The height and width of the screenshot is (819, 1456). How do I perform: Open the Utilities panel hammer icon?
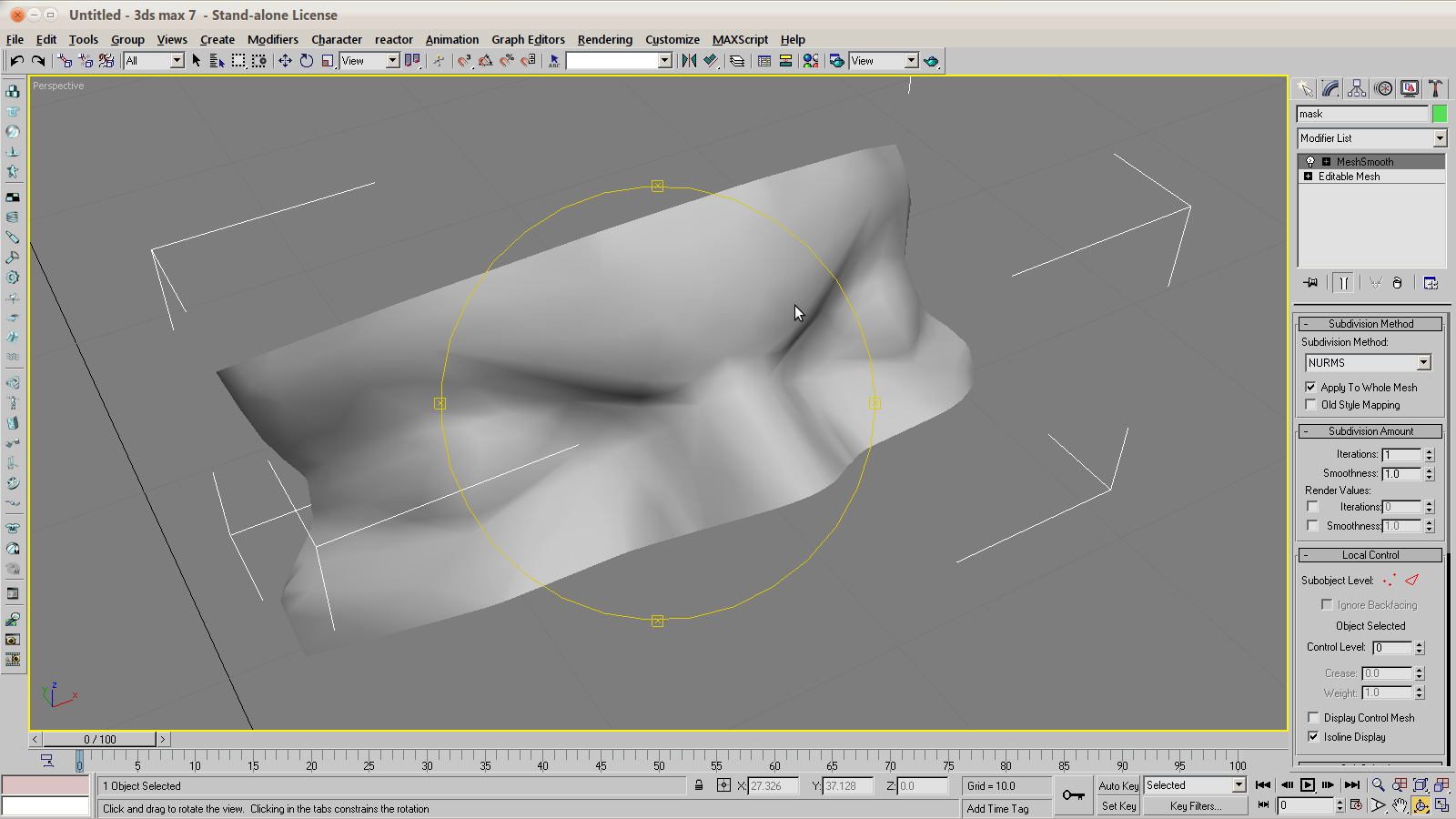[x=1435, y=88]
